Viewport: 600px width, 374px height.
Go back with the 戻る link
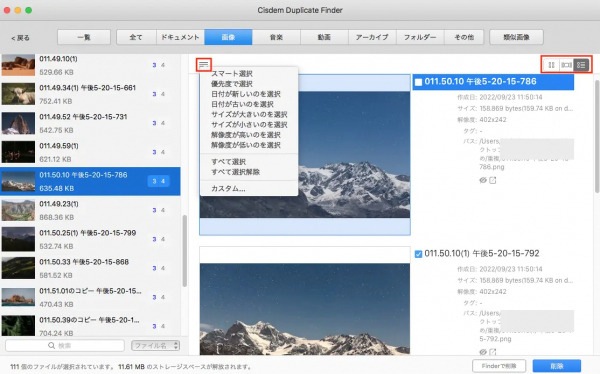(x=20, y=38)
